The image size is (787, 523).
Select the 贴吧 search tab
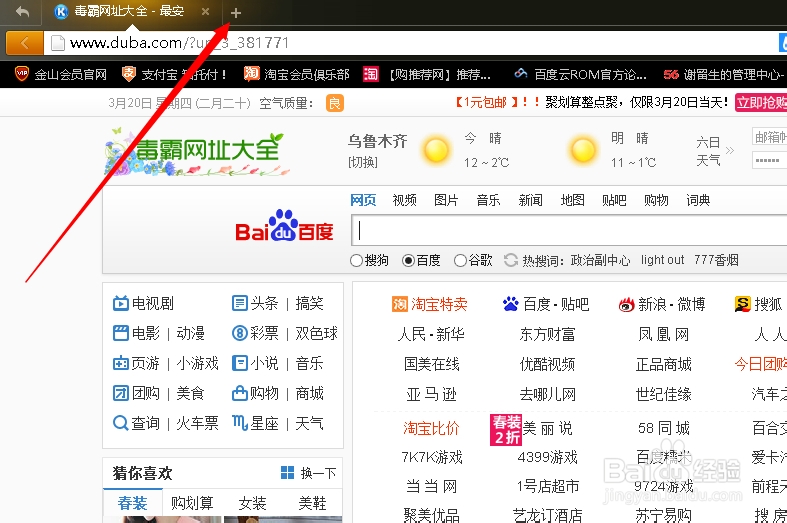614,200
